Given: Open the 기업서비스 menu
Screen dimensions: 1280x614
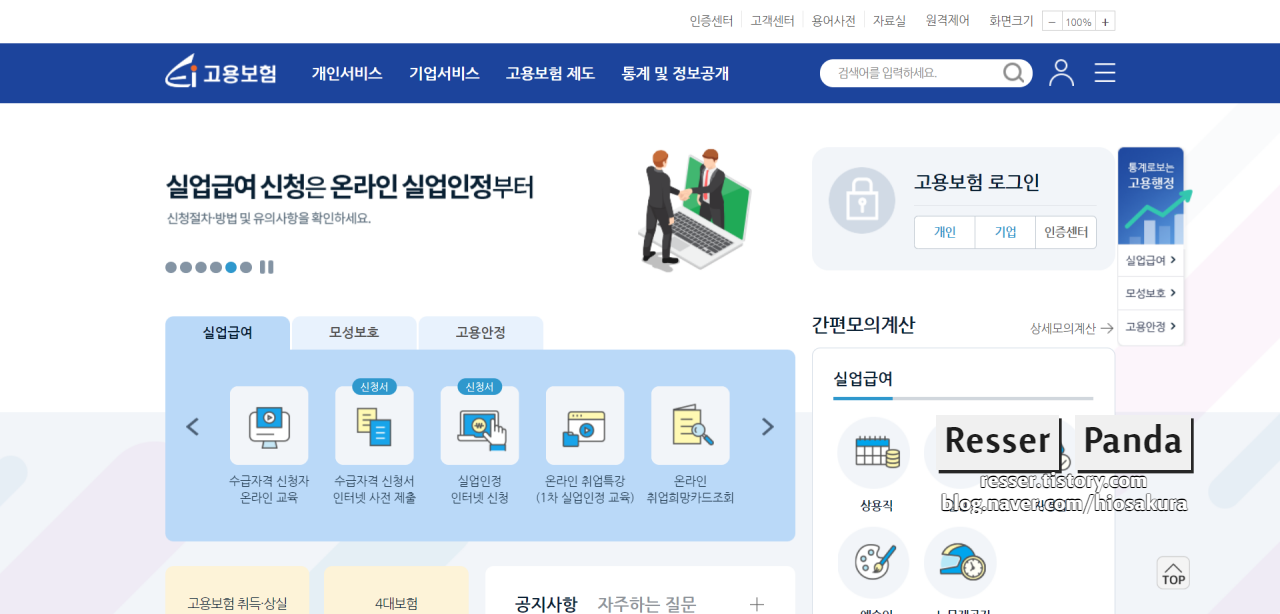Looking at the screenshot, I should [x=444, y=73].
